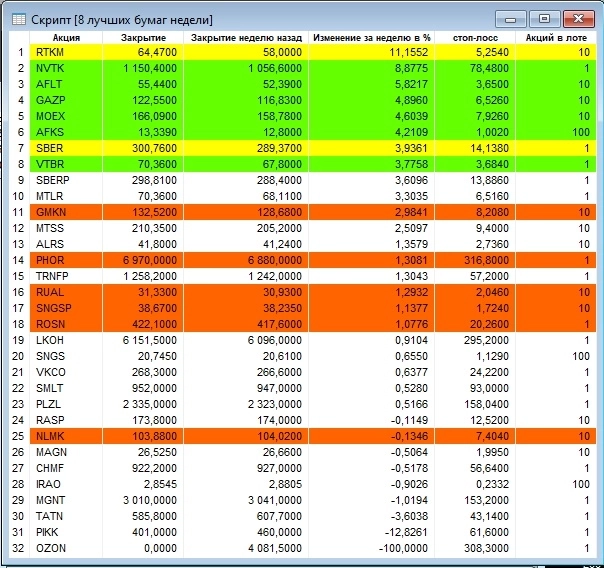Click the Изменение за неделю в % header
The height and width of the screenshot is (568, 604).
point(371,36)
